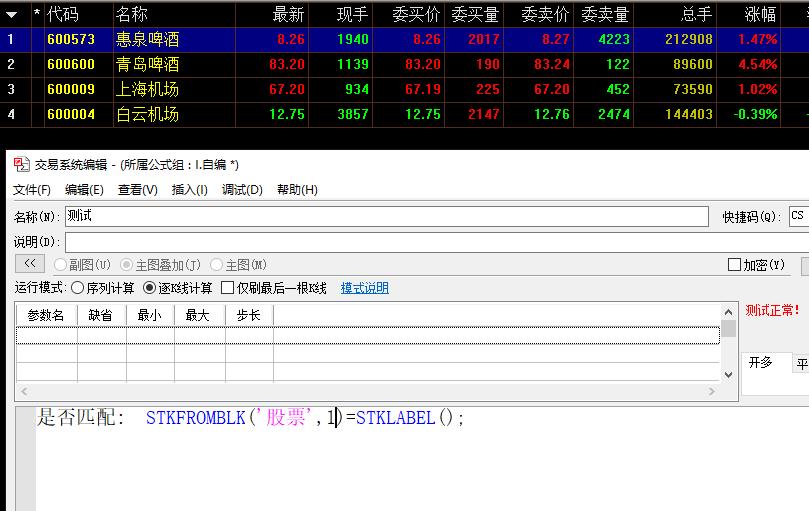Open the dropdown arrow in table header corner
This screenshot has width=809, height=511.
pos(11,15)
